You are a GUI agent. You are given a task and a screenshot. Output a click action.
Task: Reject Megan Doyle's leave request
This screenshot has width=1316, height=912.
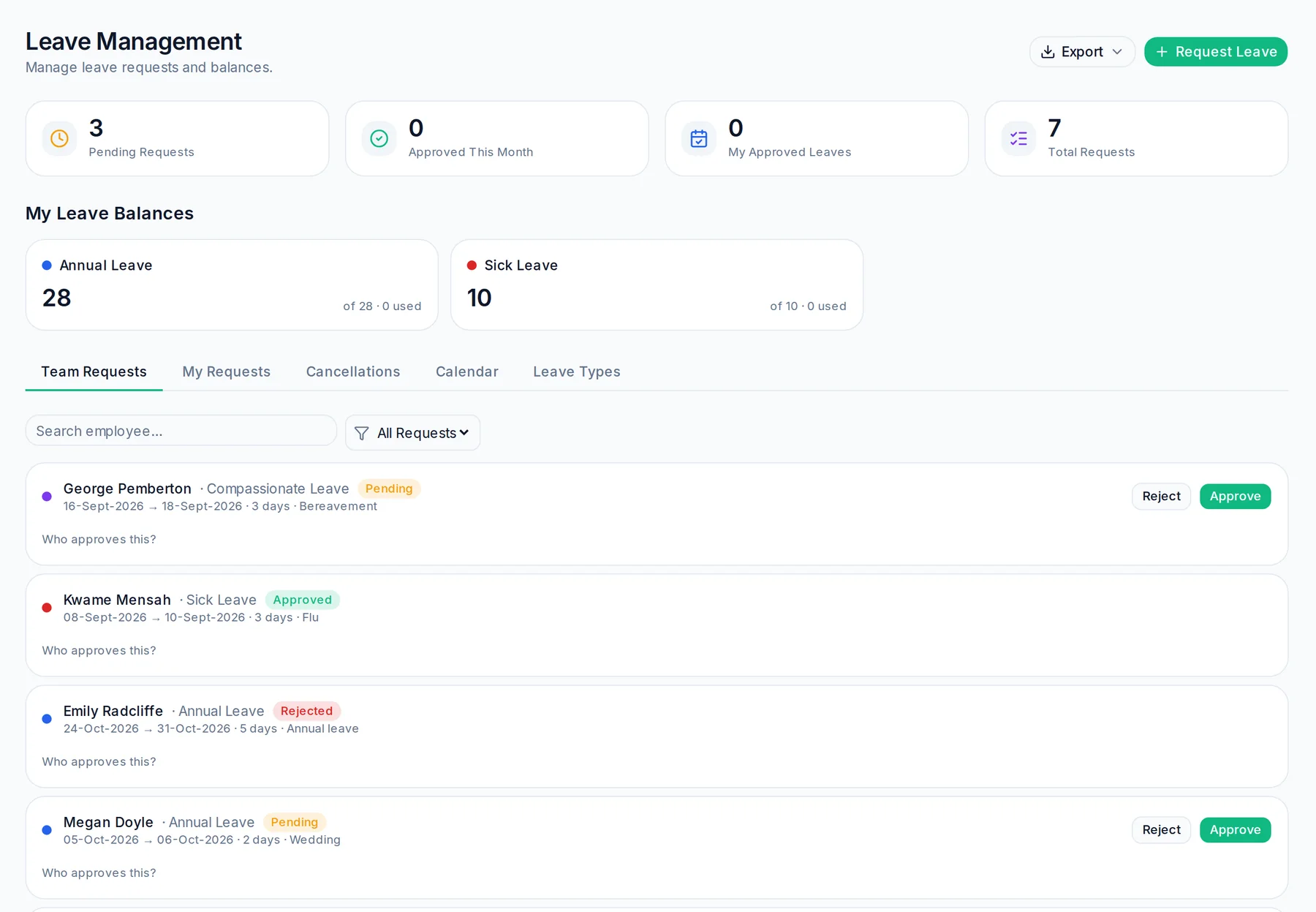point(1161,830)
